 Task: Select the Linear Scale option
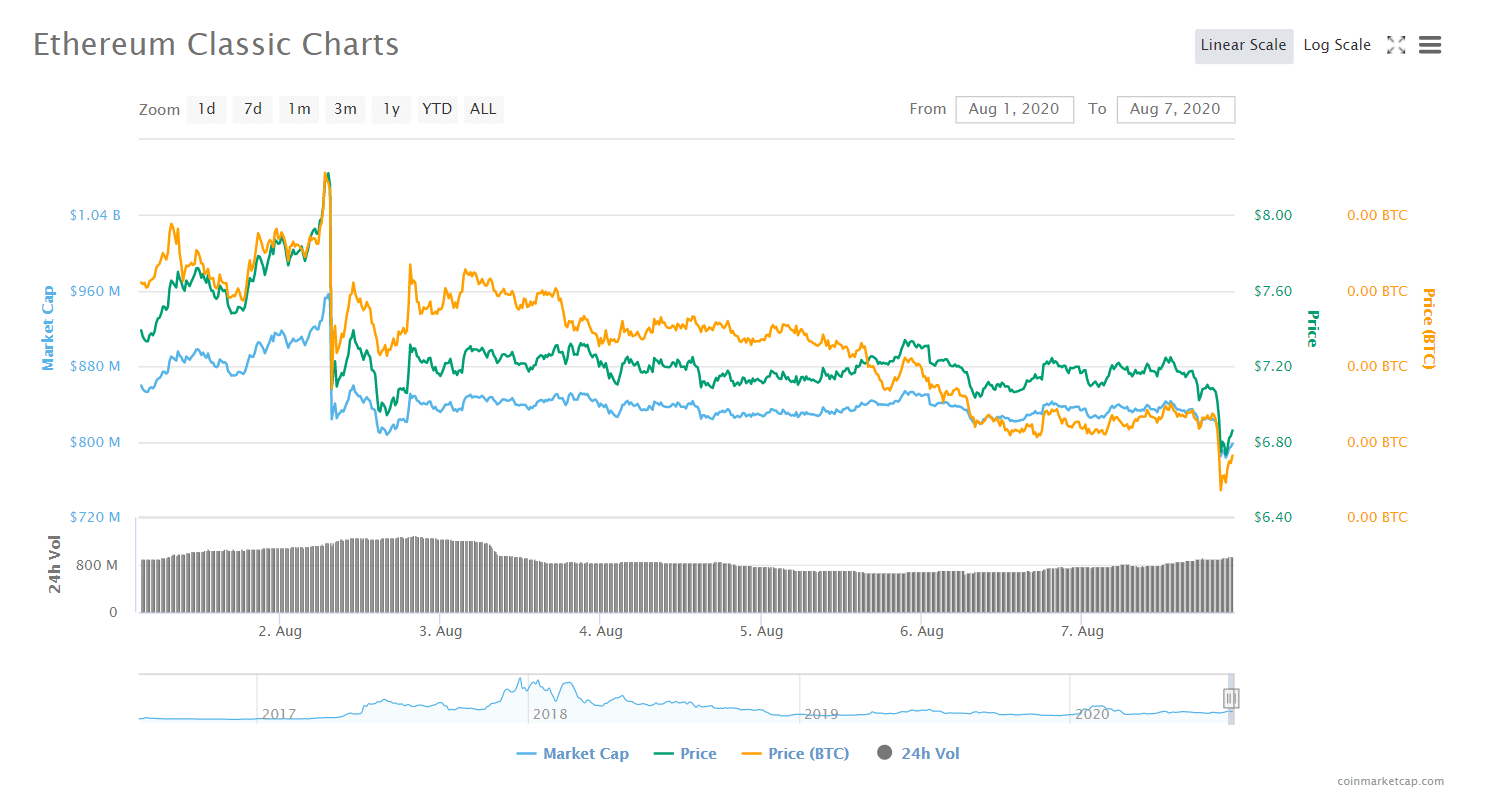tap(1243, 45)
